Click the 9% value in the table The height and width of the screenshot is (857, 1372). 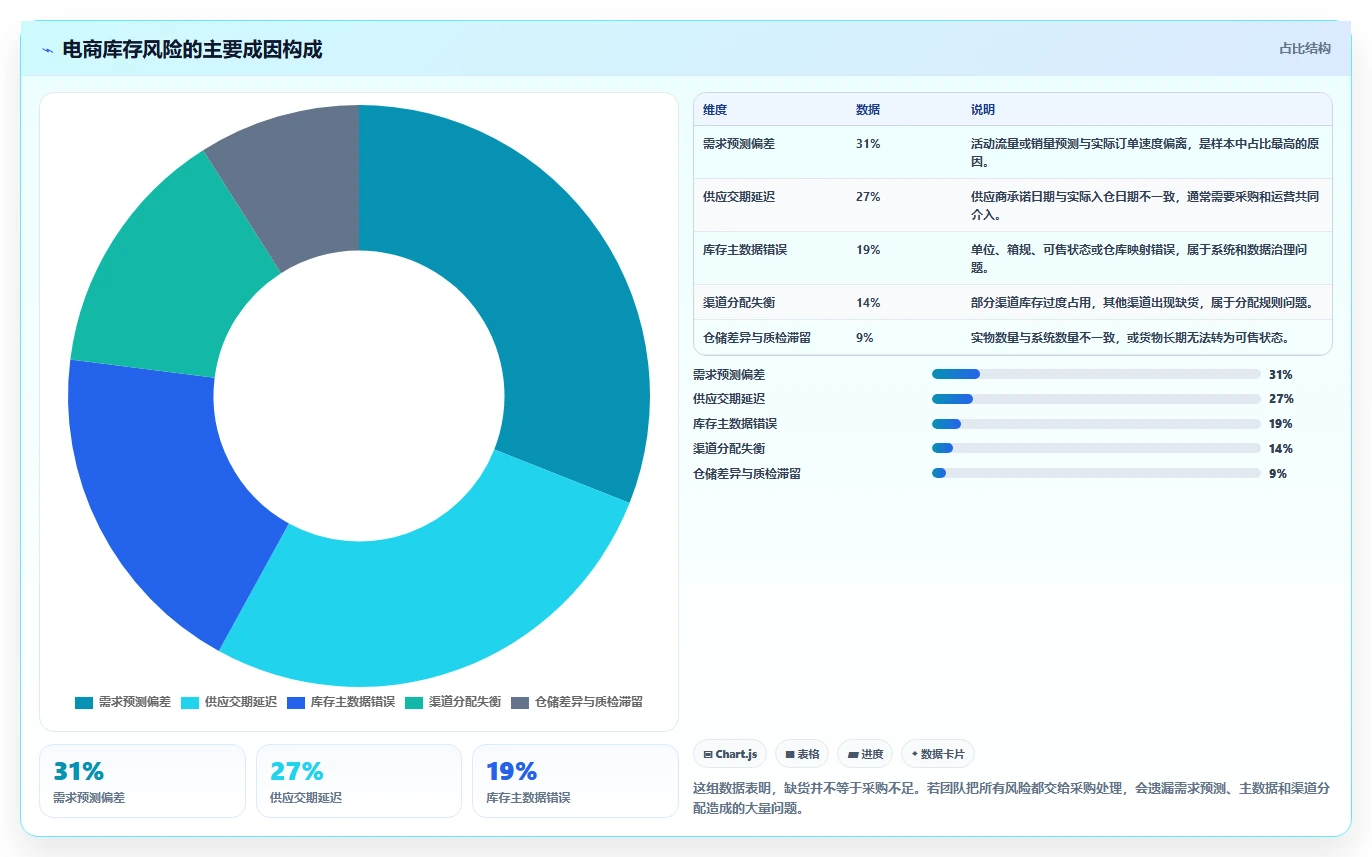tap(865, 338)
